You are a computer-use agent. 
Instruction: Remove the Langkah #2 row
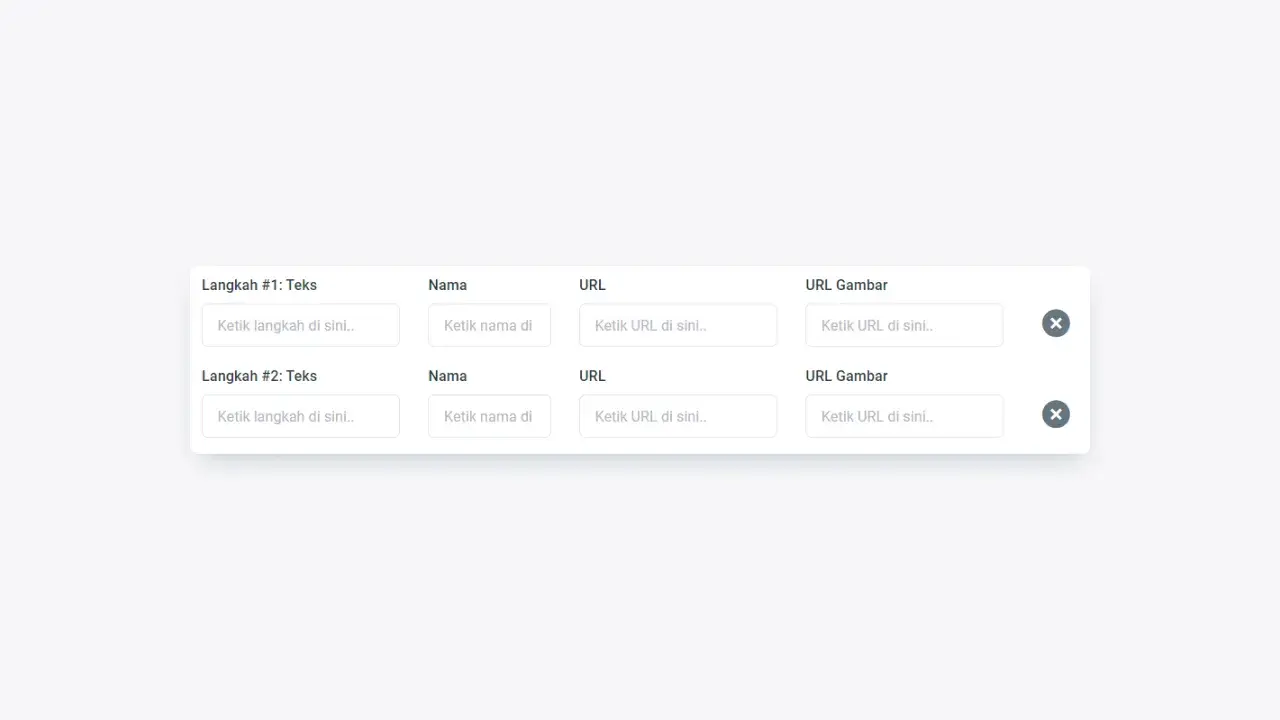1056,414
